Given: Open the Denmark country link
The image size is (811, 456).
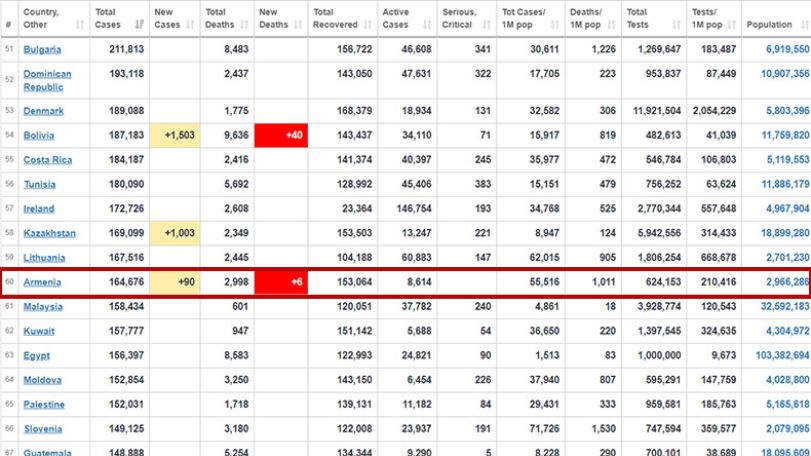Looking at the screenshot, I should click(x=43, y=111).
